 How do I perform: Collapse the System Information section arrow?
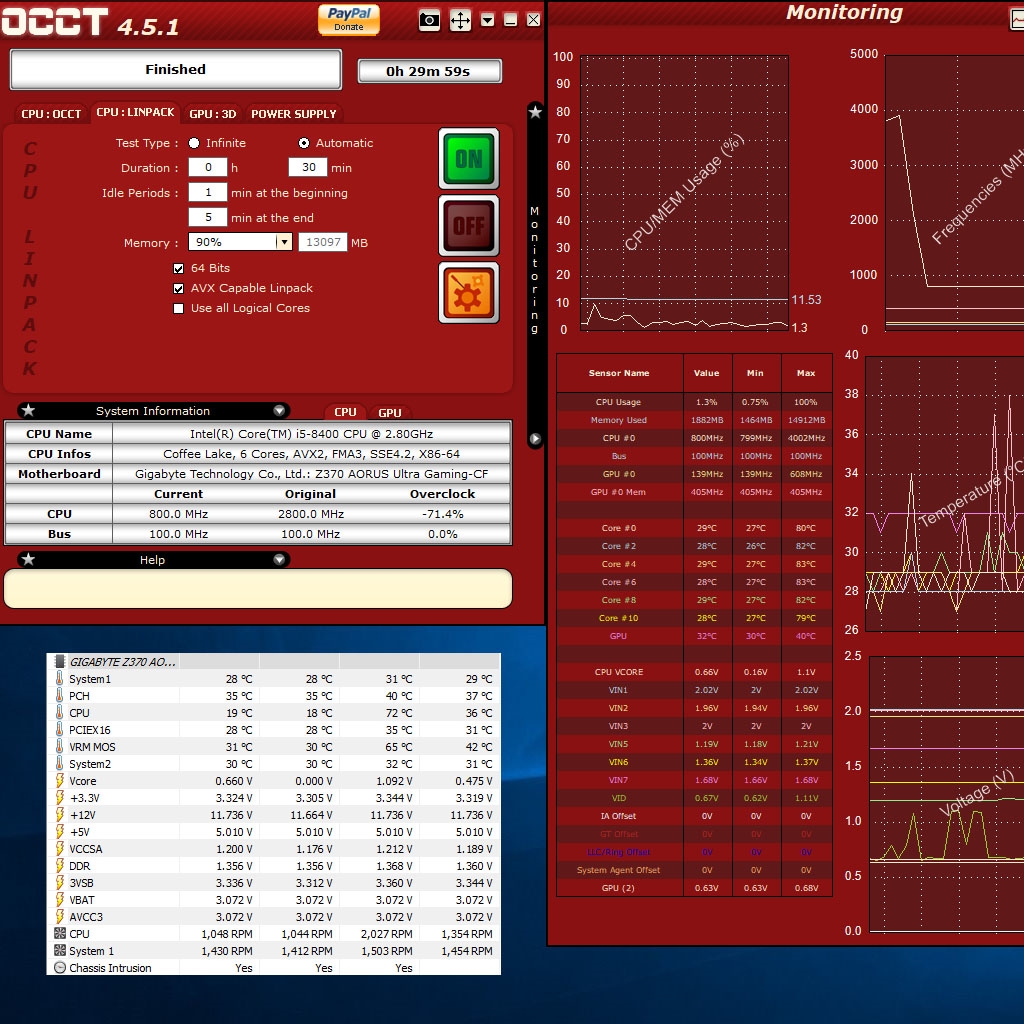[x=279, y=410]
